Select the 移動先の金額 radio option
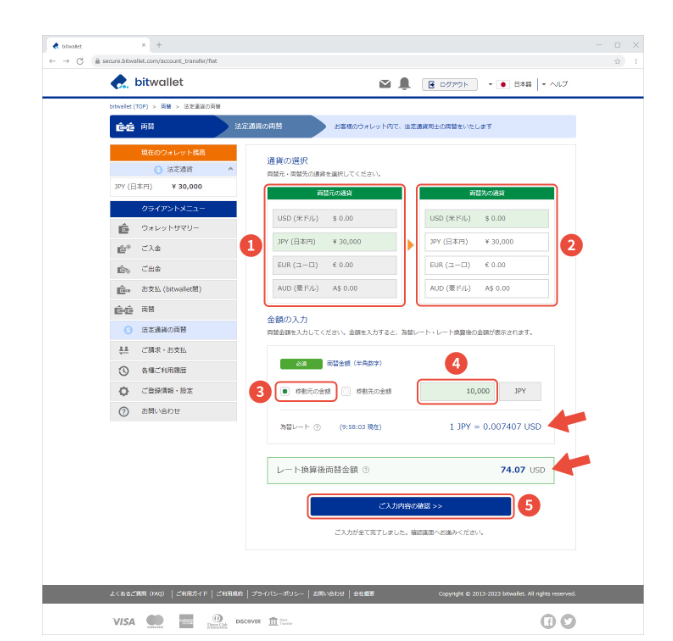This screenshot has height=641, width=673. pos(346,391)
